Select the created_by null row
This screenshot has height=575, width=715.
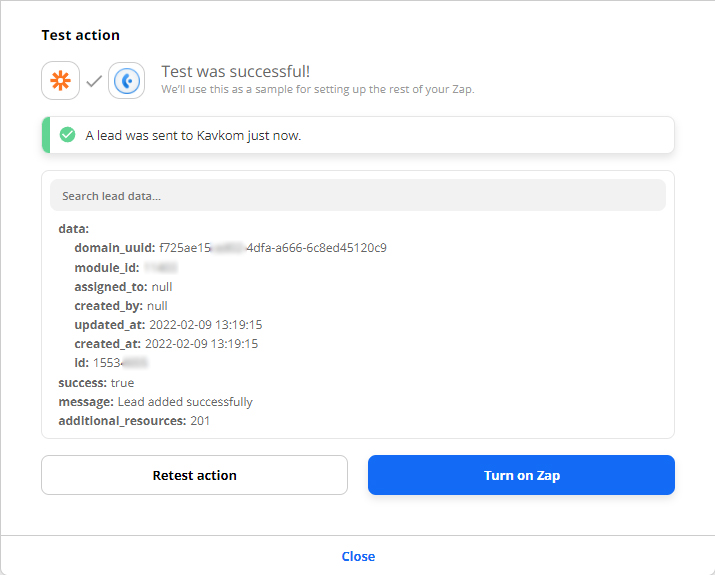pyautogui.click(x=120, y=305)
